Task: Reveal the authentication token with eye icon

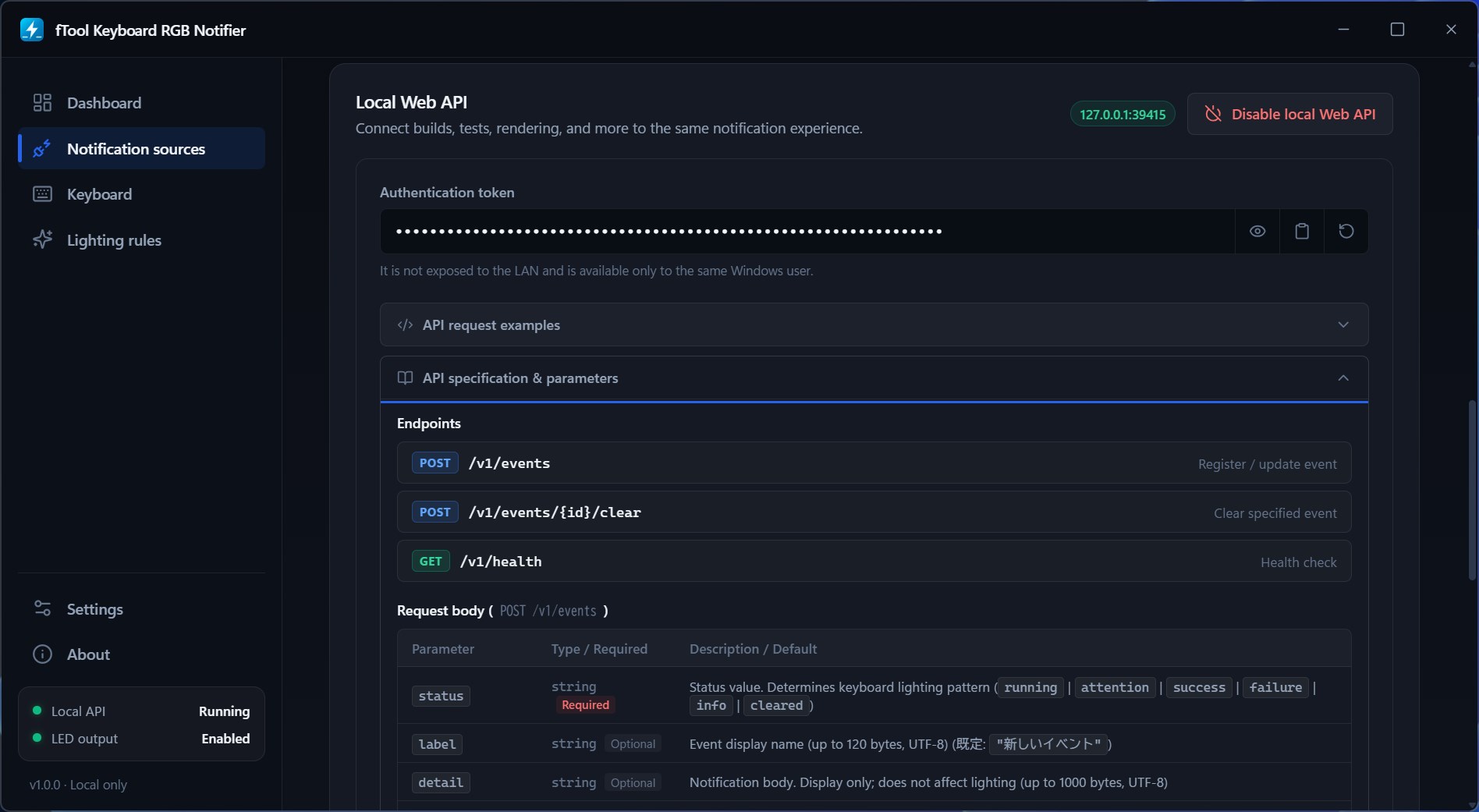Action: 1257,231
